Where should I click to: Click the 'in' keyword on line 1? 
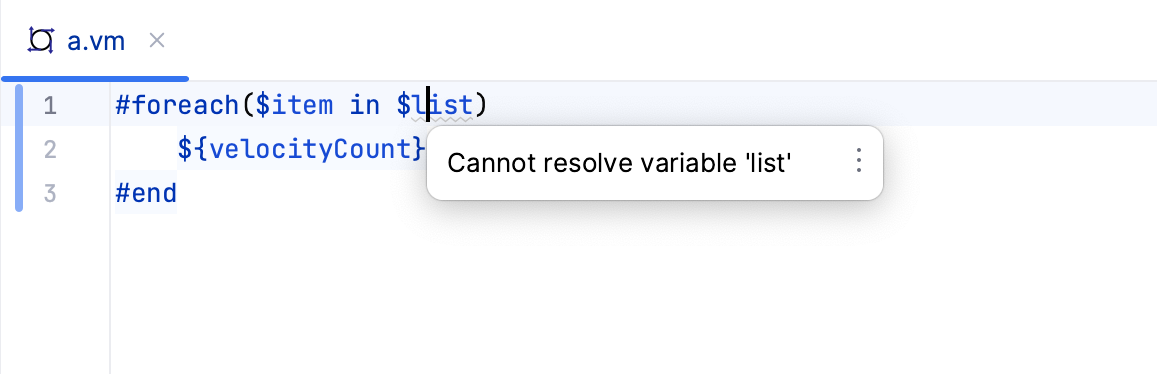click(x=365, y=105)
